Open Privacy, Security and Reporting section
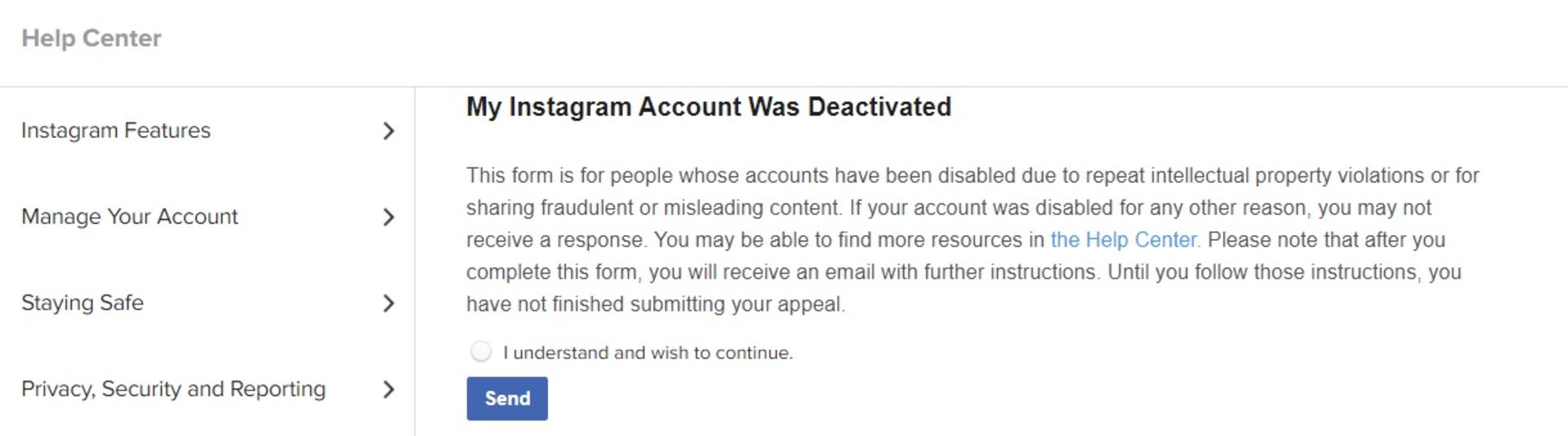Screen dimensions: 1568x436 (207, 389)
